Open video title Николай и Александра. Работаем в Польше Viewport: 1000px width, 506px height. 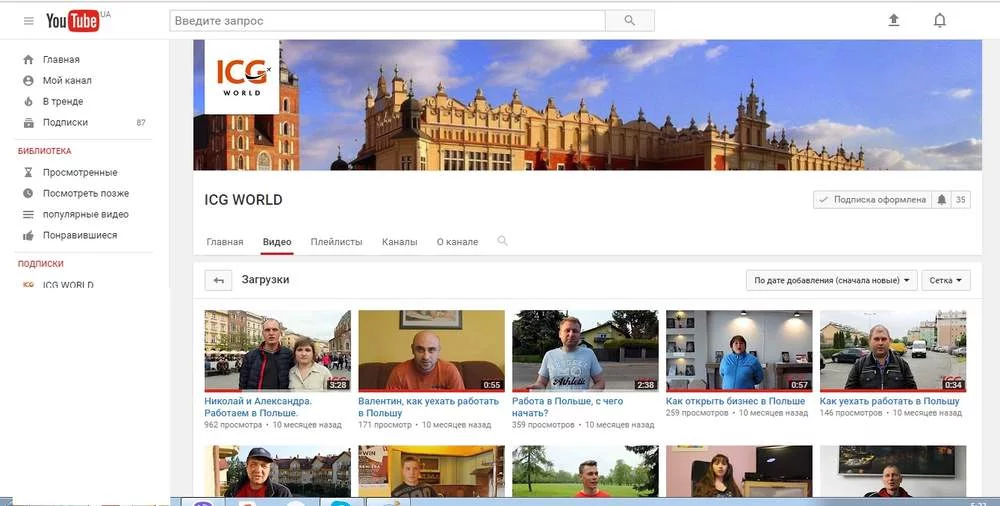[x=258, y=406]
